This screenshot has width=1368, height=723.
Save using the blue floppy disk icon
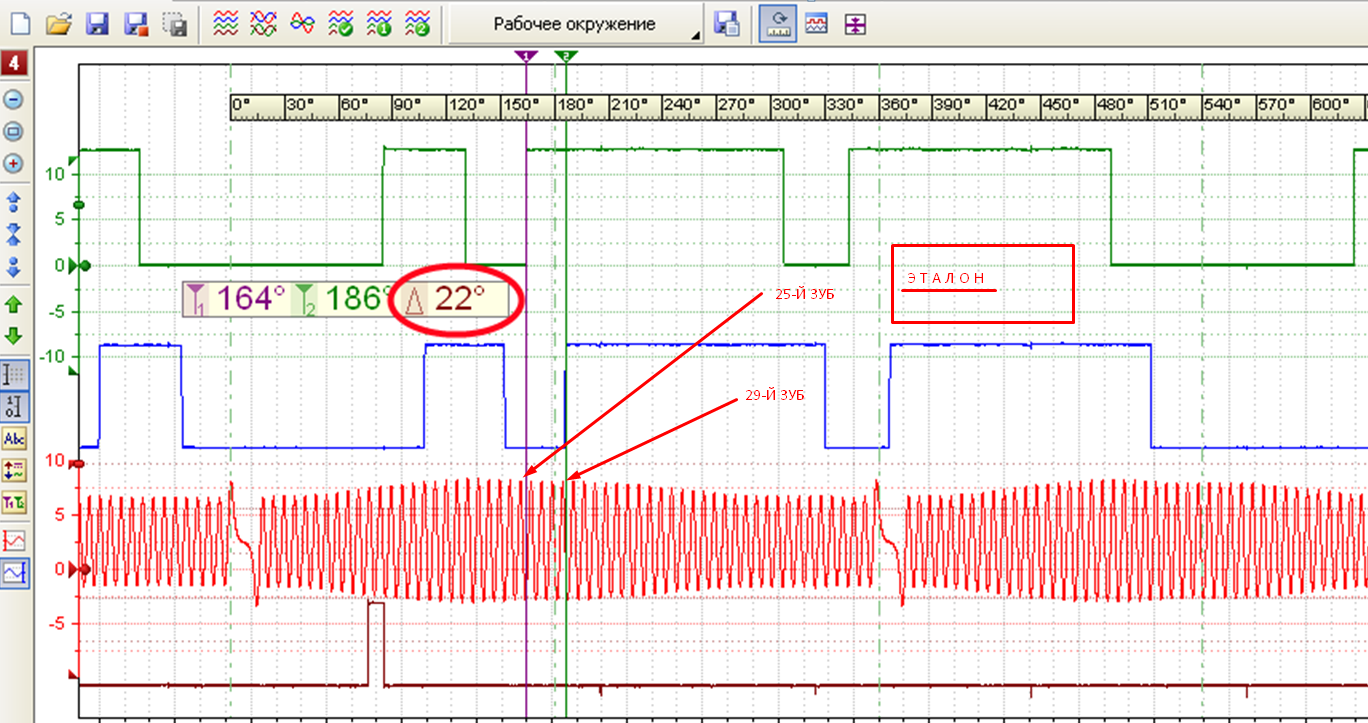tap(97, 24)
